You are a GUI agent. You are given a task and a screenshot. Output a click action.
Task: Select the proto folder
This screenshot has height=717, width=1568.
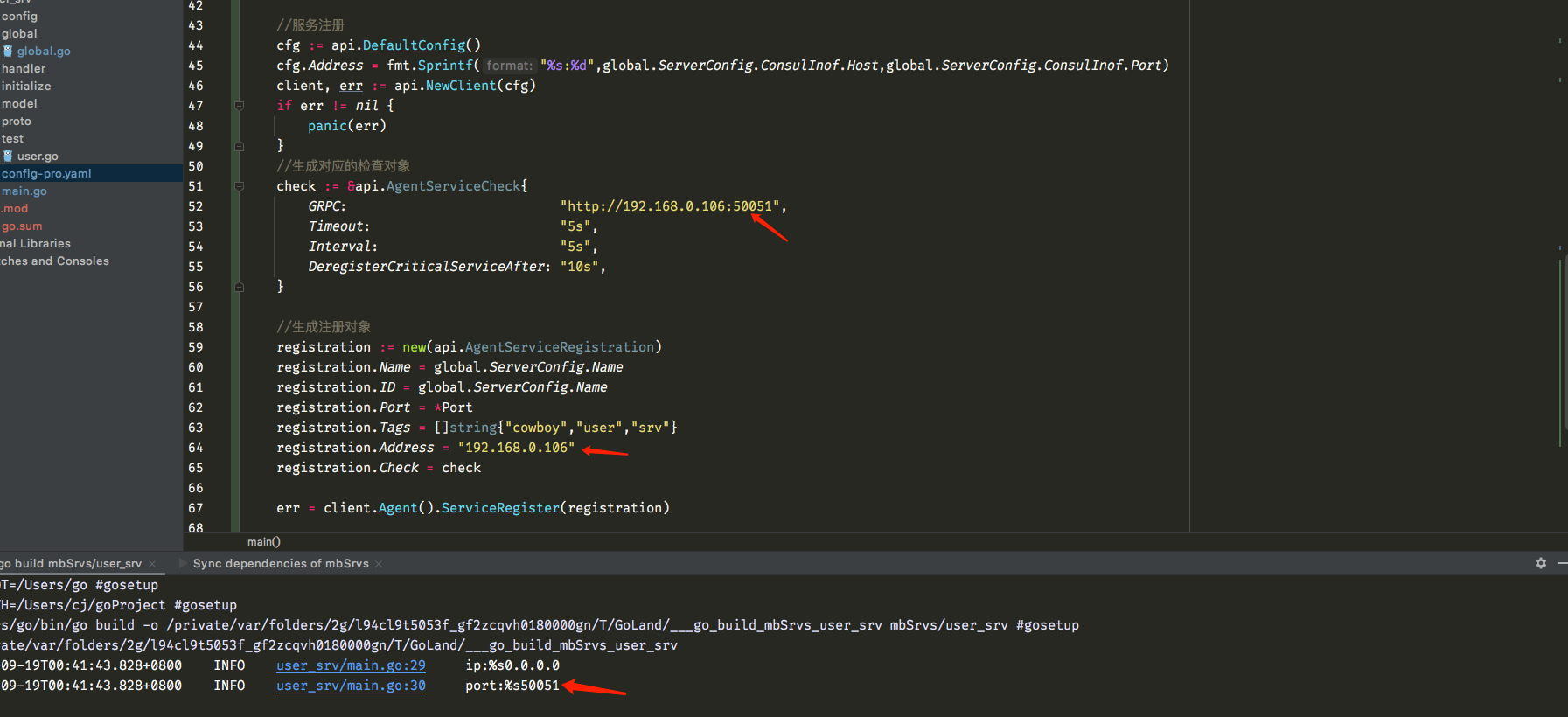tap(17, 121)
